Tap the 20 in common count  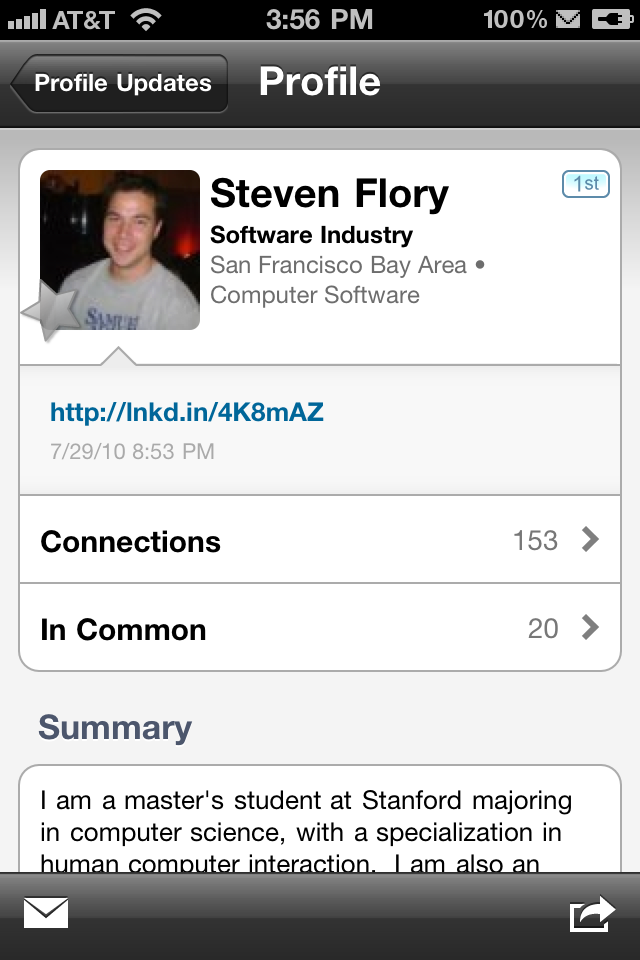tap(543, 628)
